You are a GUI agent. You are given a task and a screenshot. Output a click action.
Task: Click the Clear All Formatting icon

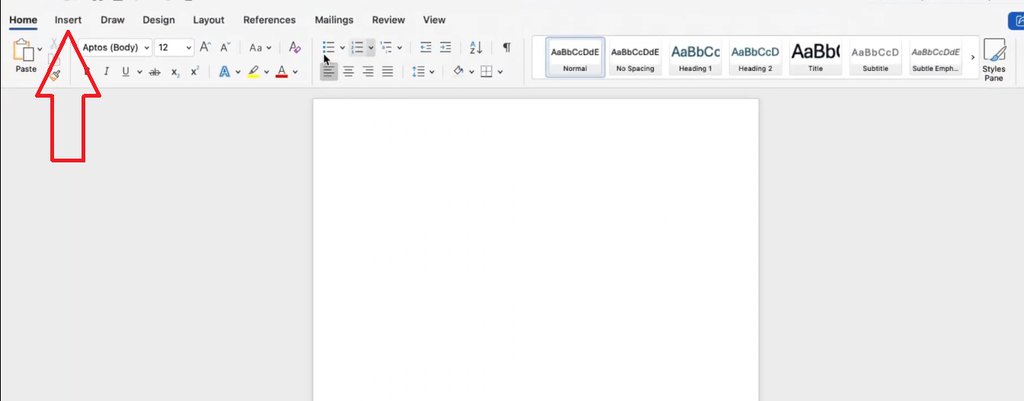(295, 47)
